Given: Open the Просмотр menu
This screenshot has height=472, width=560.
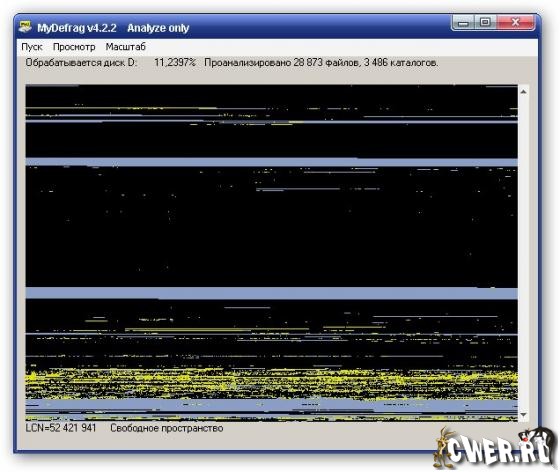Looking at the screenshot, I should pos(74,47).
